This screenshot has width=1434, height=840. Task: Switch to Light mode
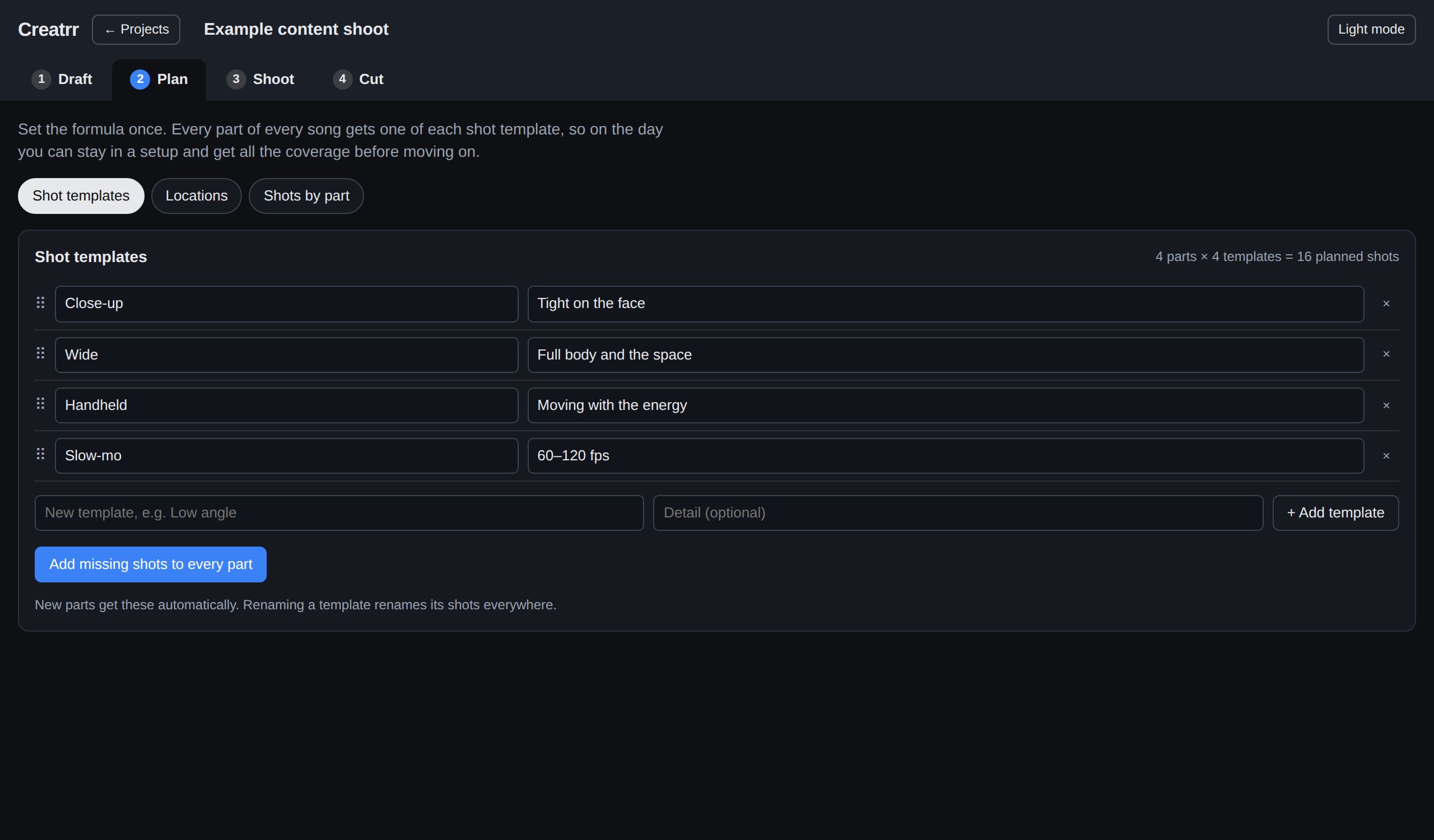[1371, 30]
